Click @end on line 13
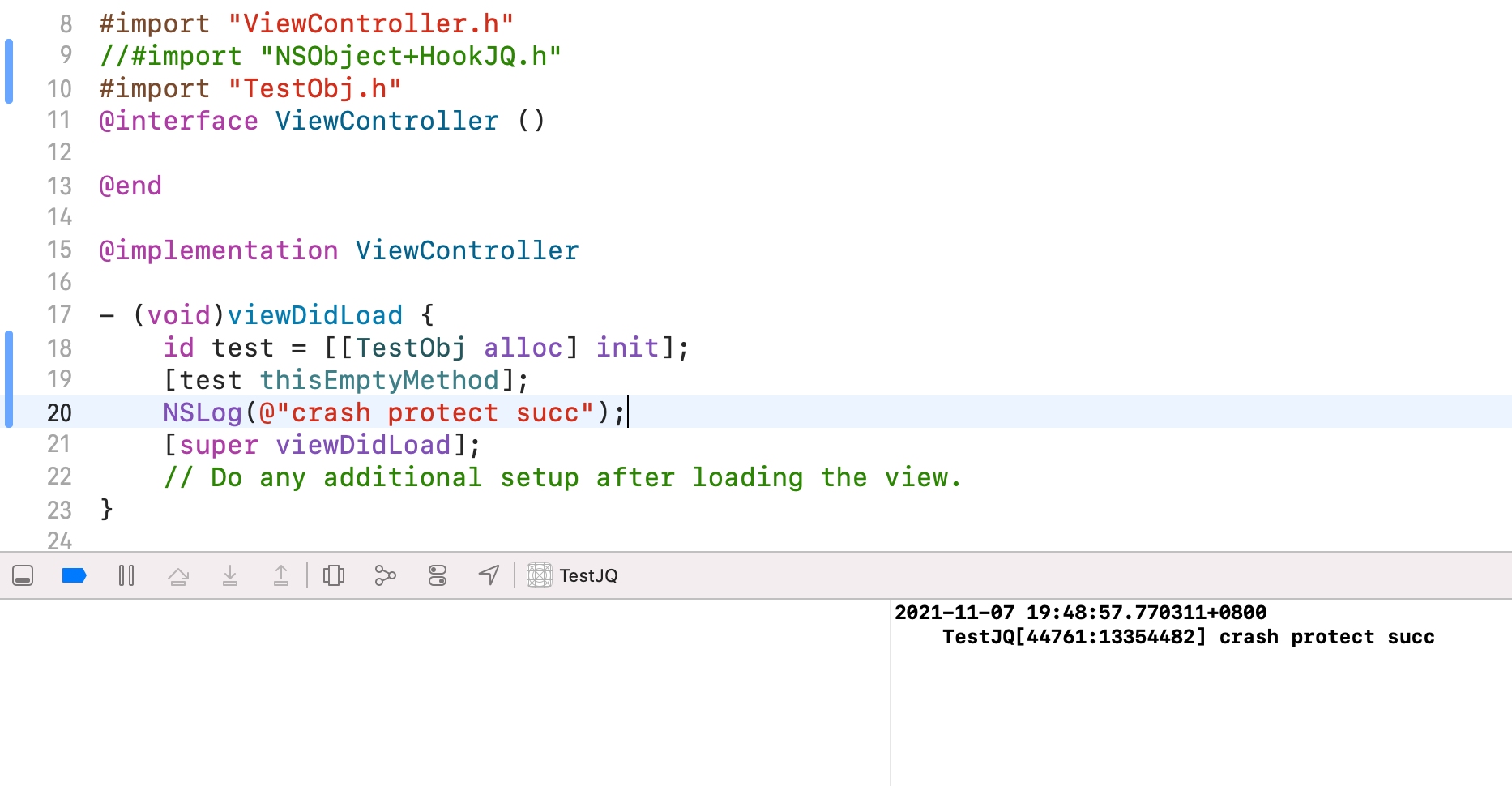Viewport: 1512px width, 786px height. tap(130, 186)
